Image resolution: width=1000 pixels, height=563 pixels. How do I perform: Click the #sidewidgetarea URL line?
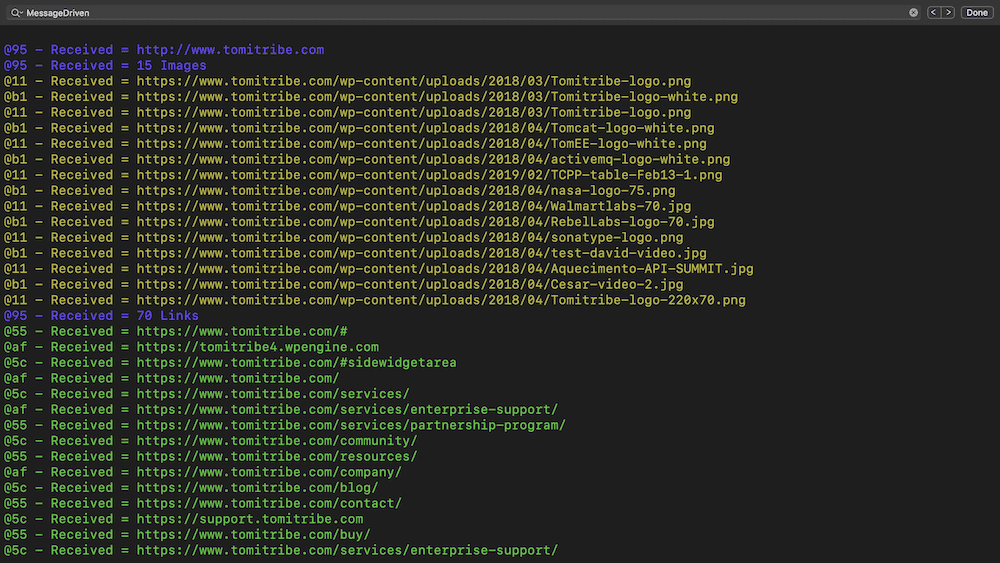click(x=230, y=363)
